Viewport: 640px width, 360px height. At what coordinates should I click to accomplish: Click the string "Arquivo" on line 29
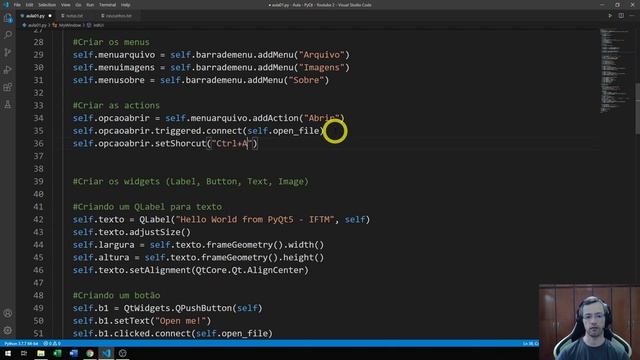coord(322,55)
